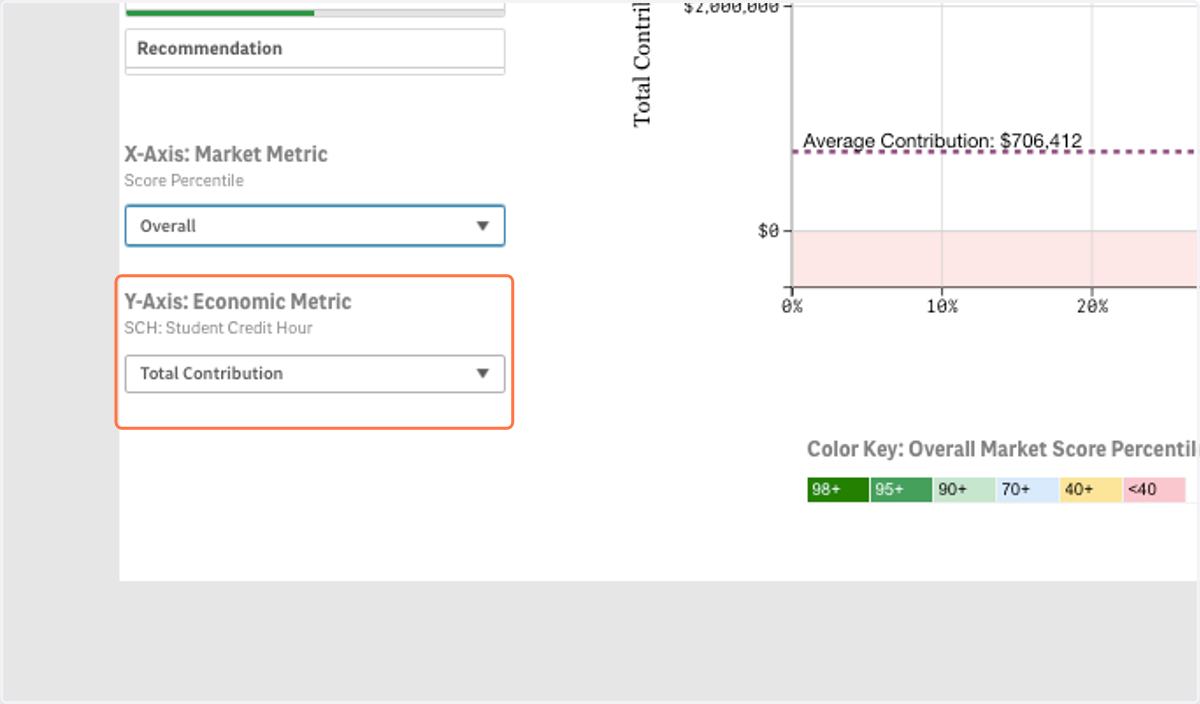Click the X-Axis: Market Metric heading

point(226,154)
